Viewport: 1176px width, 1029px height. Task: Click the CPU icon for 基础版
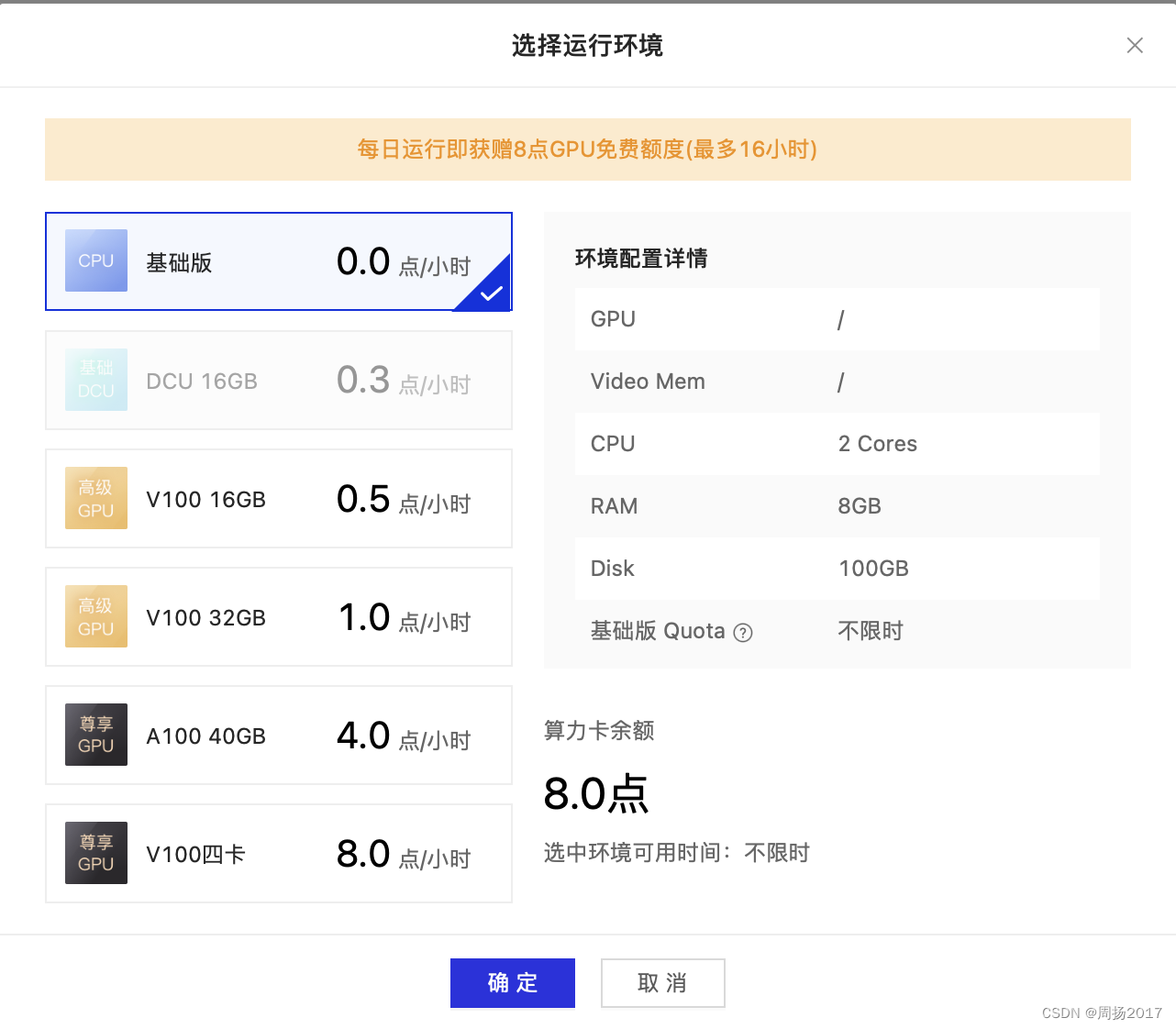(96, 260)
